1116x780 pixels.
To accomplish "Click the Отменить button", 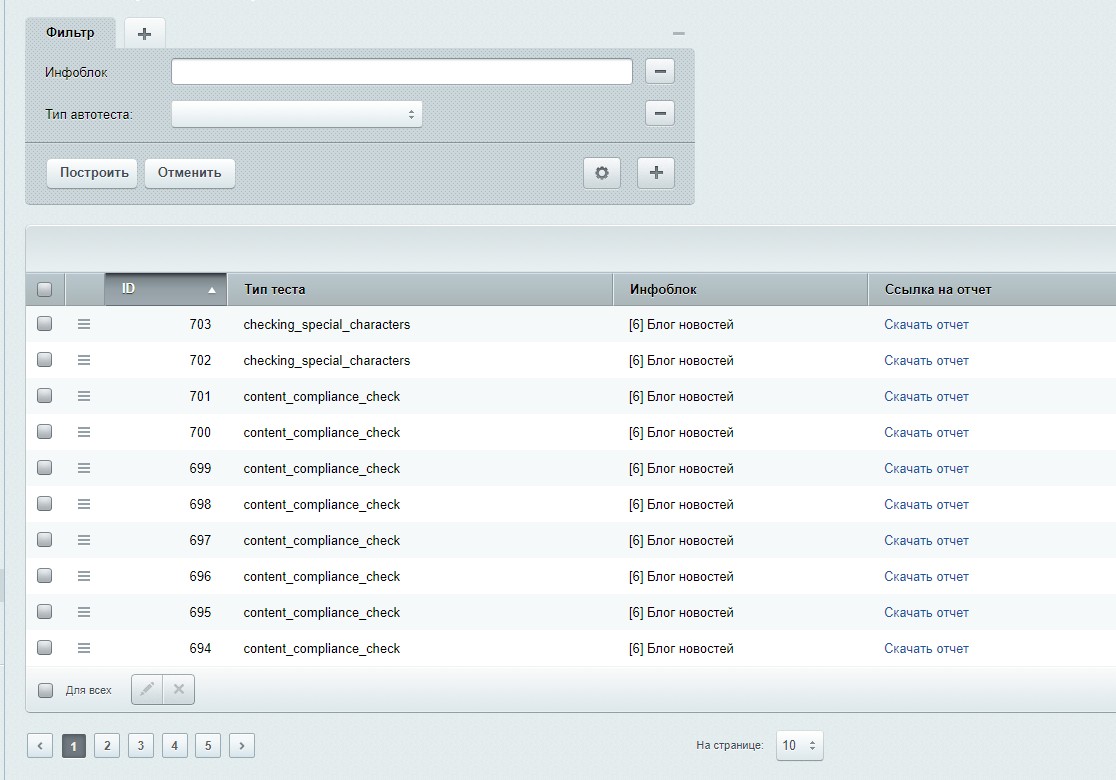I will pyautogui.click(x=190, y=173).
